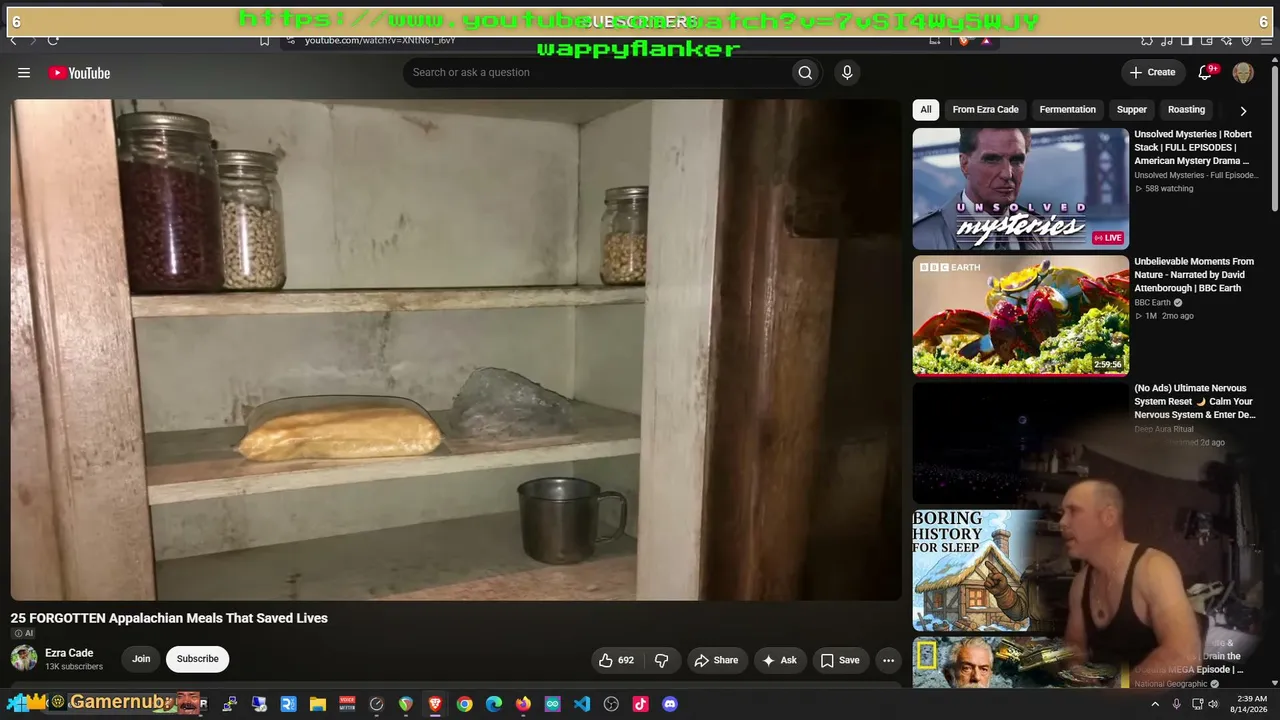Select the Supper filter chip
Image resolution: width=1280 pixels, height=720 pixels.
pos(1132,110)
